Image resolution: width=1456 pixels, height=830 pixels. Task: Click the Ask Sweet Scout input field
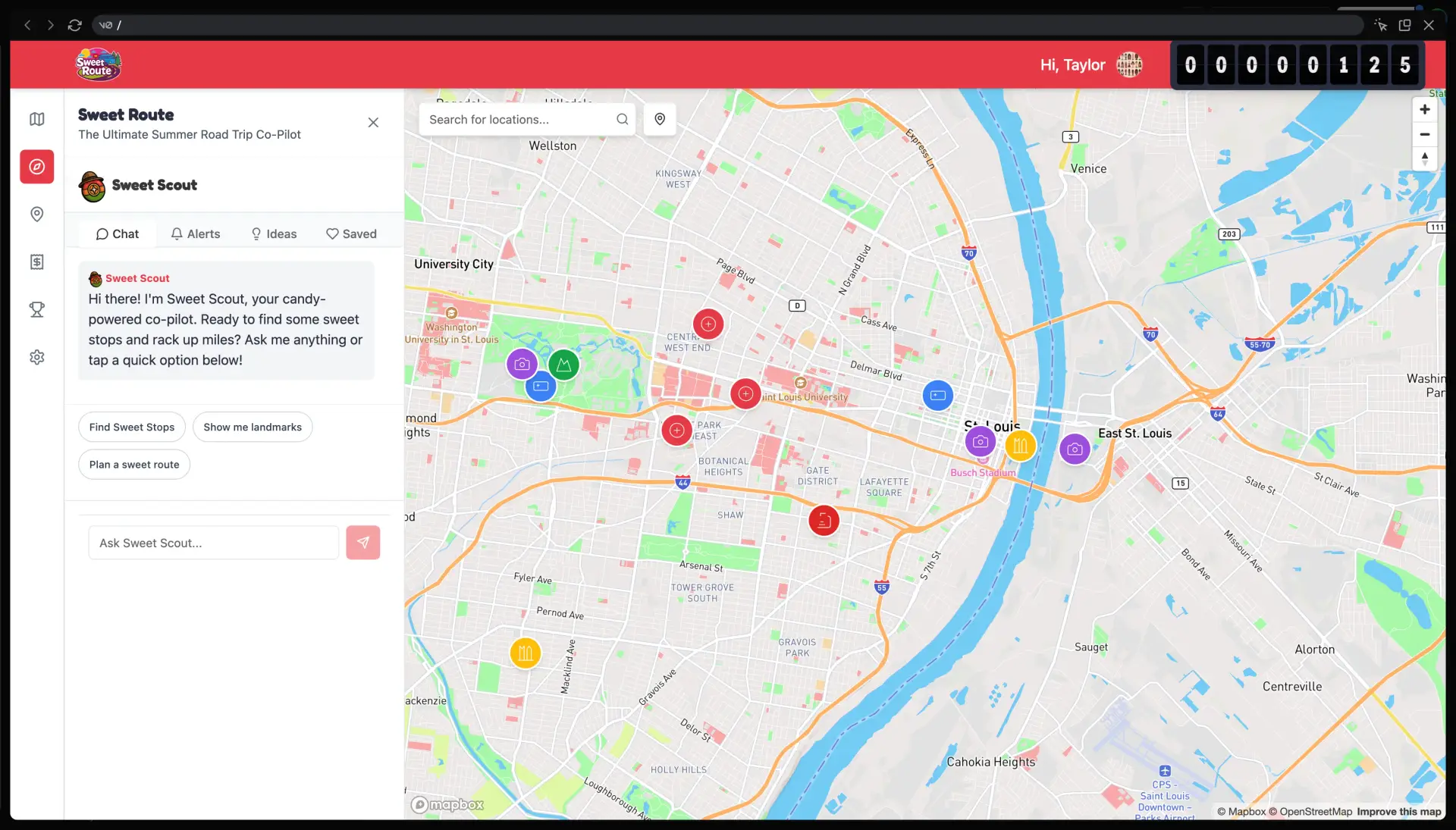tap(213, 543)
